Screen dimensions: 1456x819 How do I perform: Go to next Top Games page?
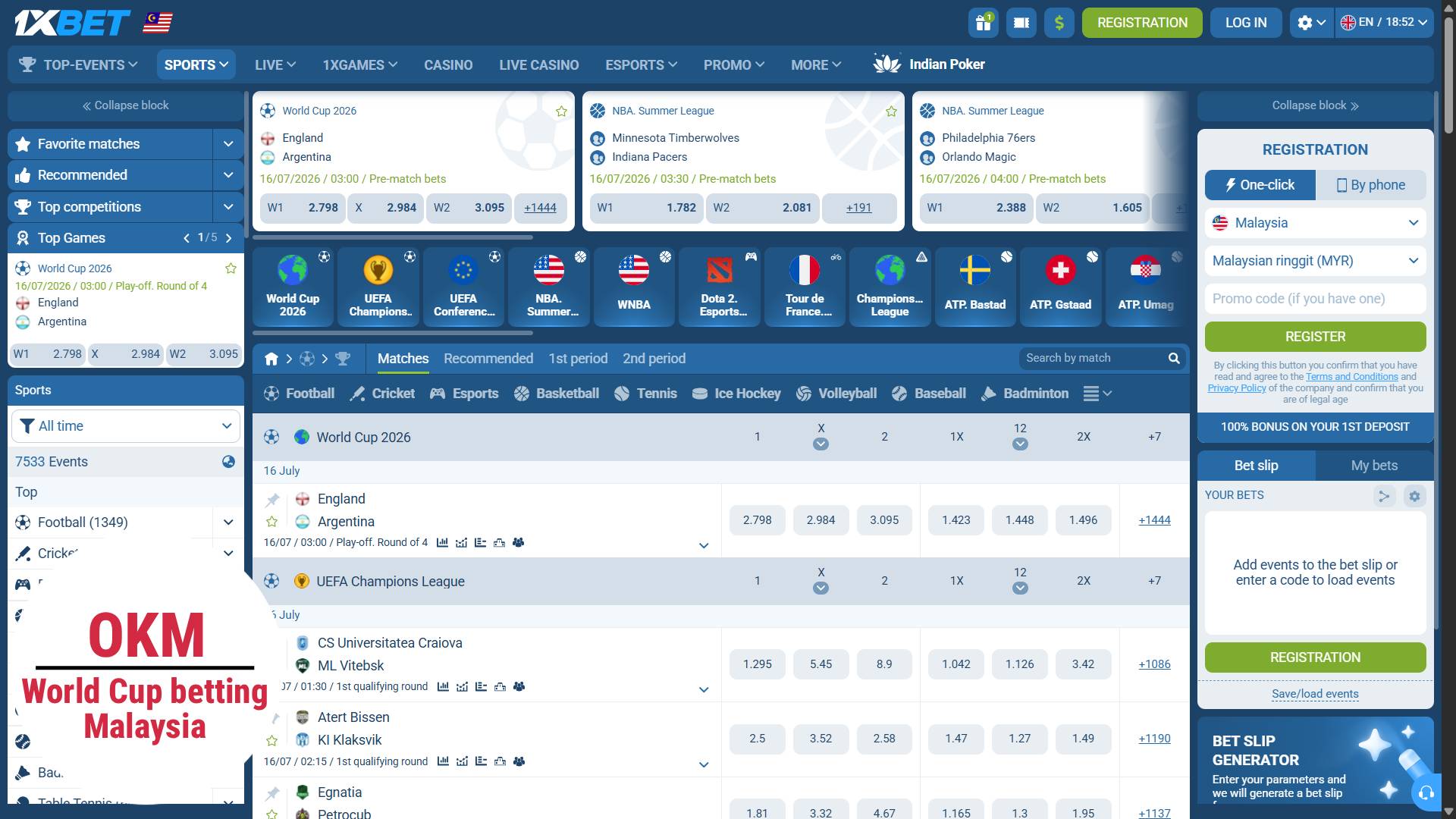click(228, 238)
